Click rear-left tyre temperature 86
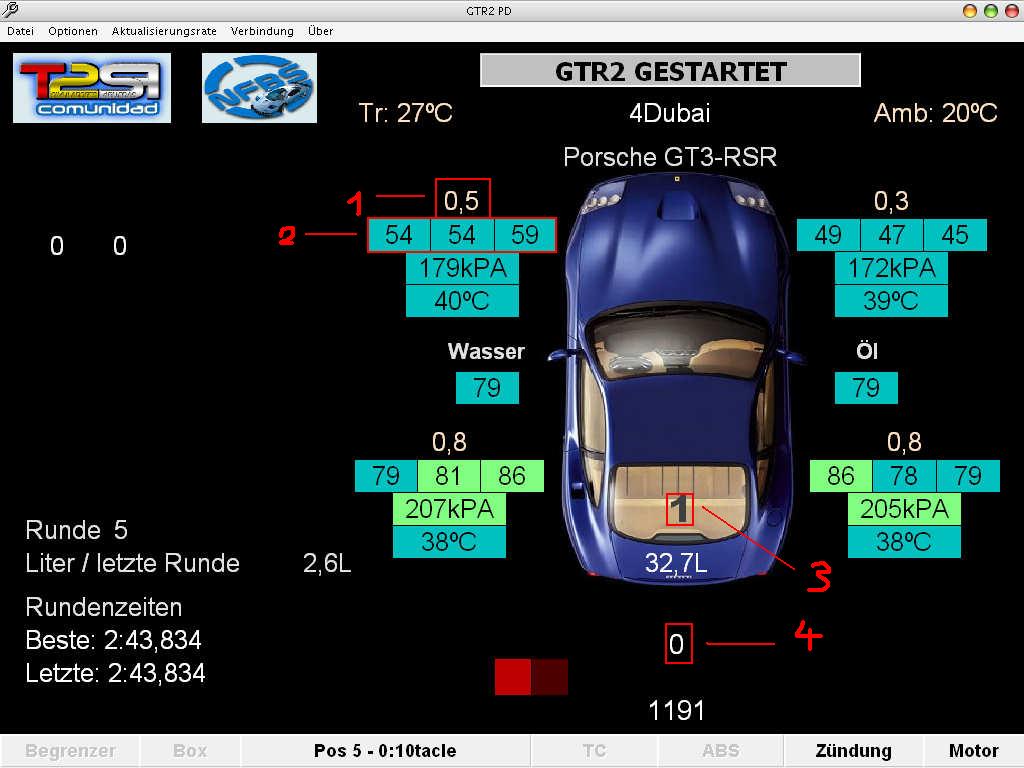 click(512, 476)
